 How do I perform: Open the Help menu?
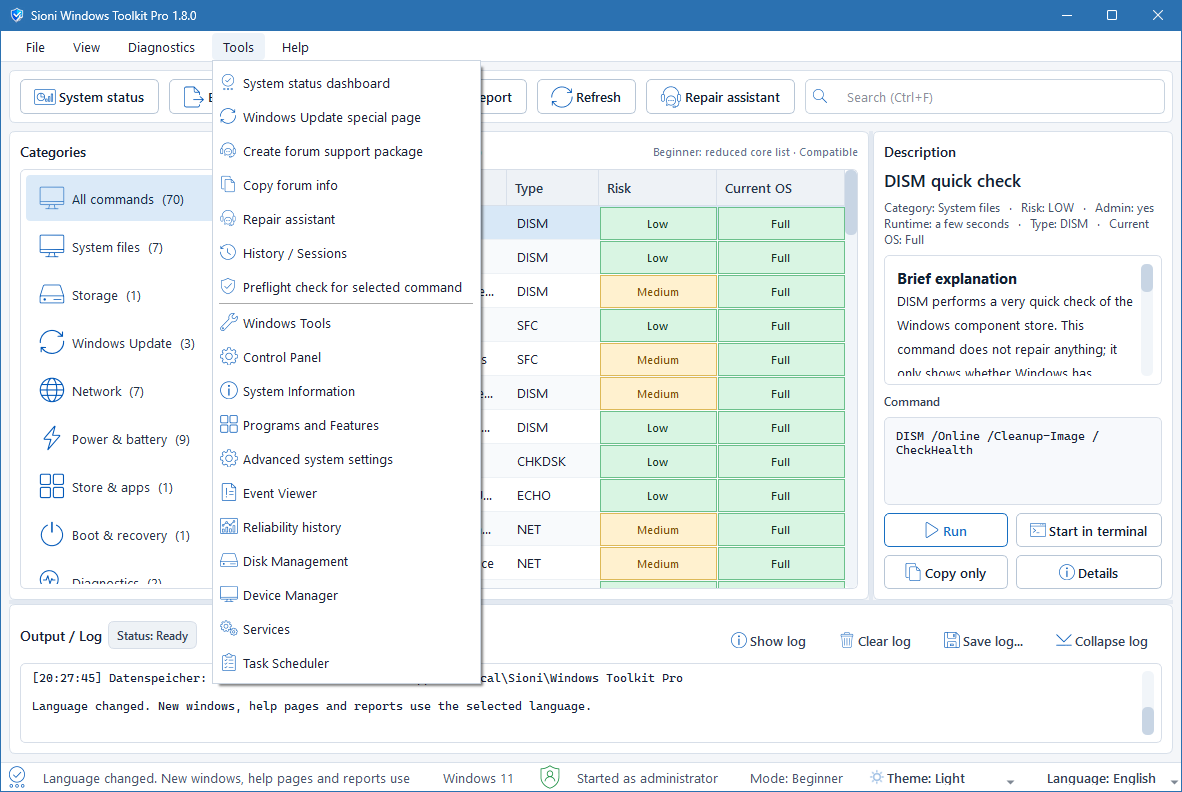pos(295,47)
